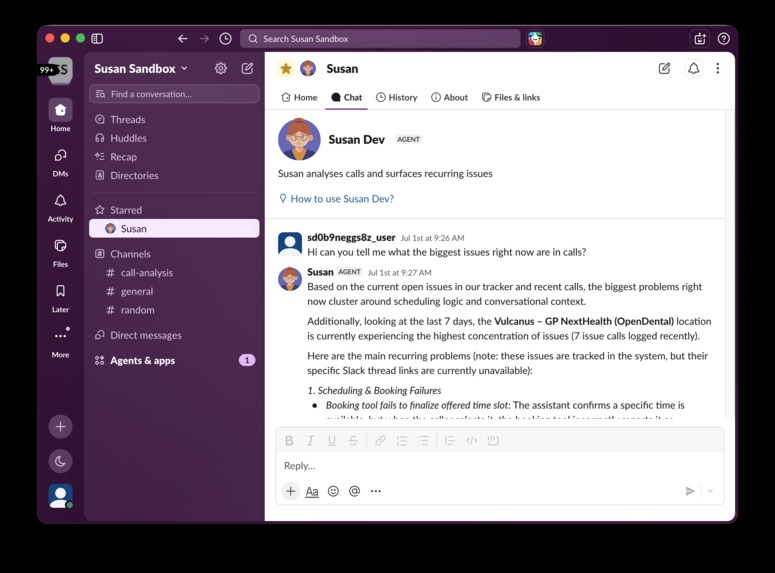
Task: Click the Reply message field
Action: [499, 466]
